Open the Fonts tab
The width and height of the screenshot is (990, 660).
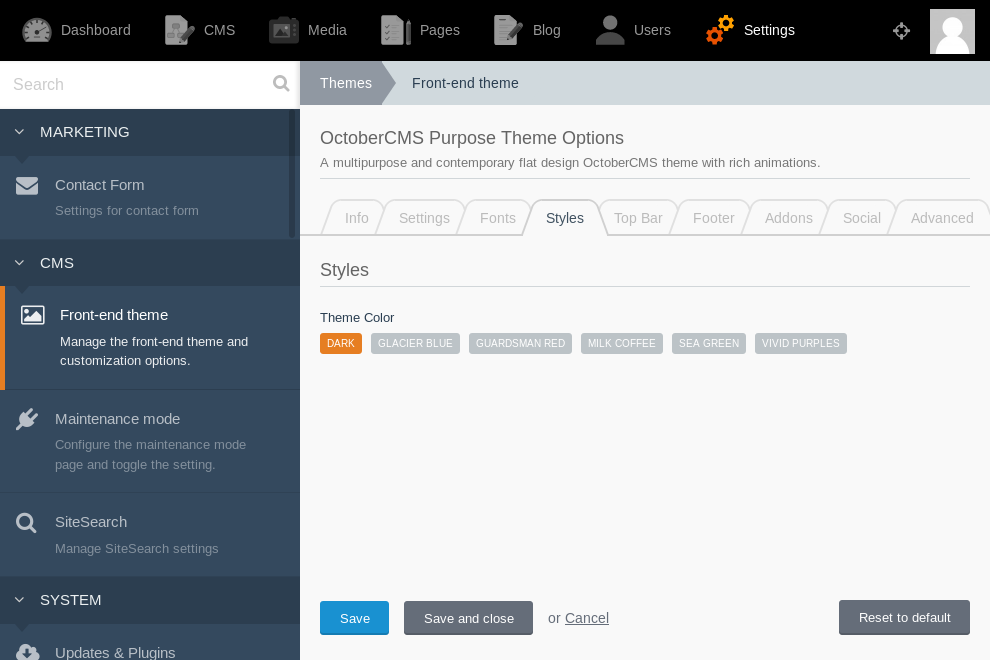[498, 218]
